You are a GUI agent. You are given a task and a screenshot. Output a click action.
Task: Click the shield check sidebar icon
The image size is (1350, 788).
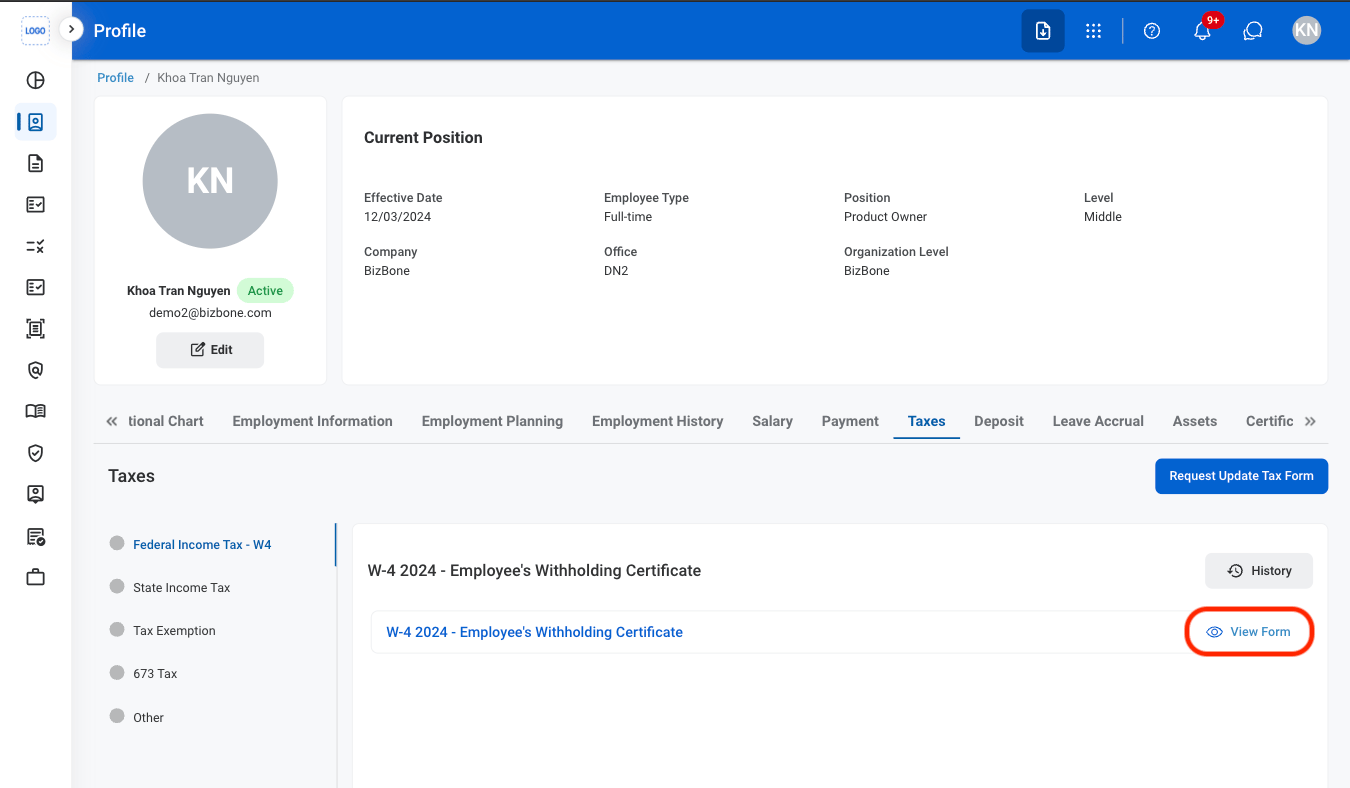point(36,453)
